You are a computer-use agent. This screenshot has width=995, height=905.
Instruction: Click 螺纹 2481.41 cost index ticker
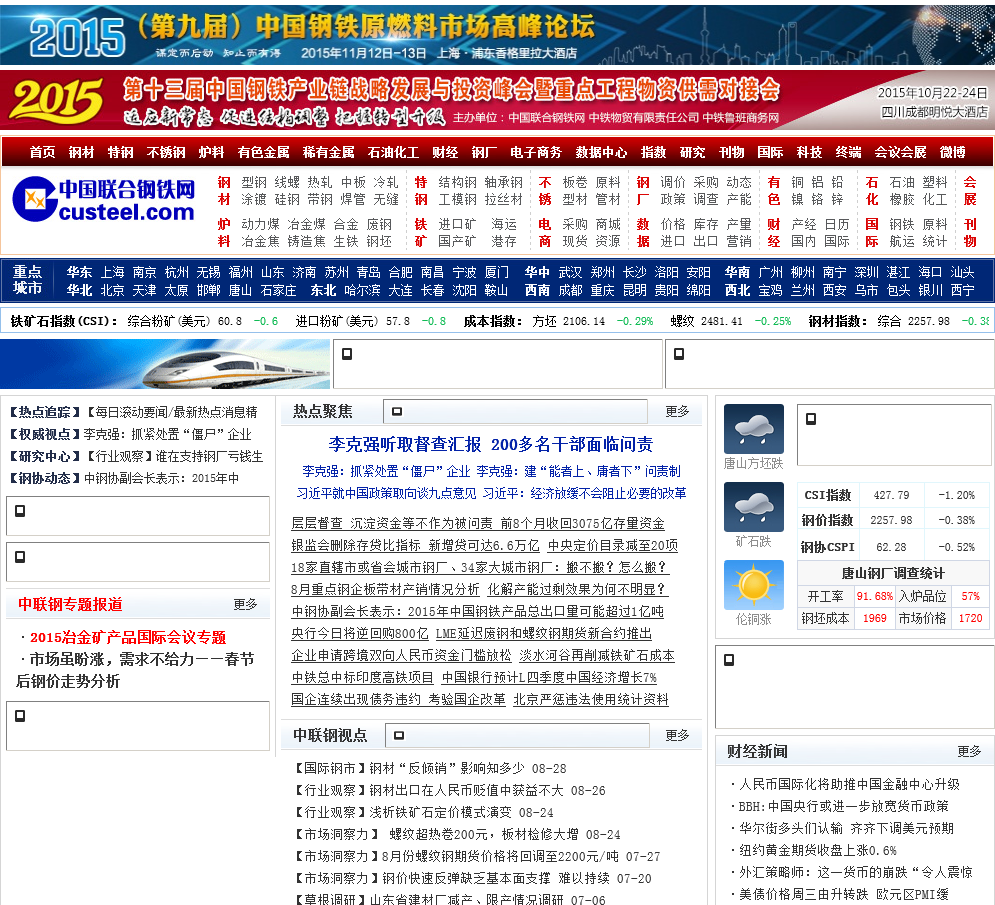pos(706,321)
